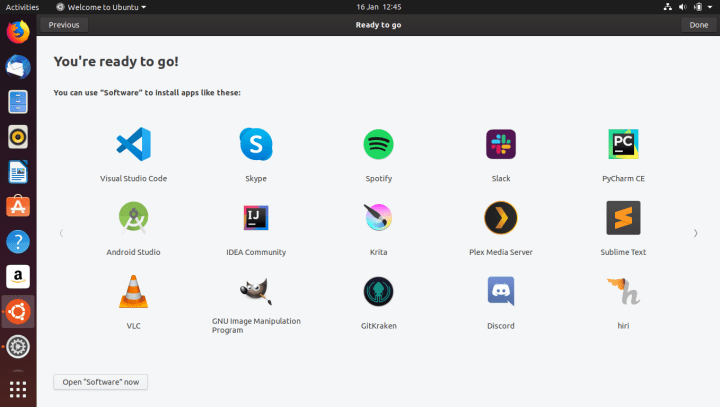Click the Visual Studio Code label
Screen dimensions: 720x407
click(134, 178)
